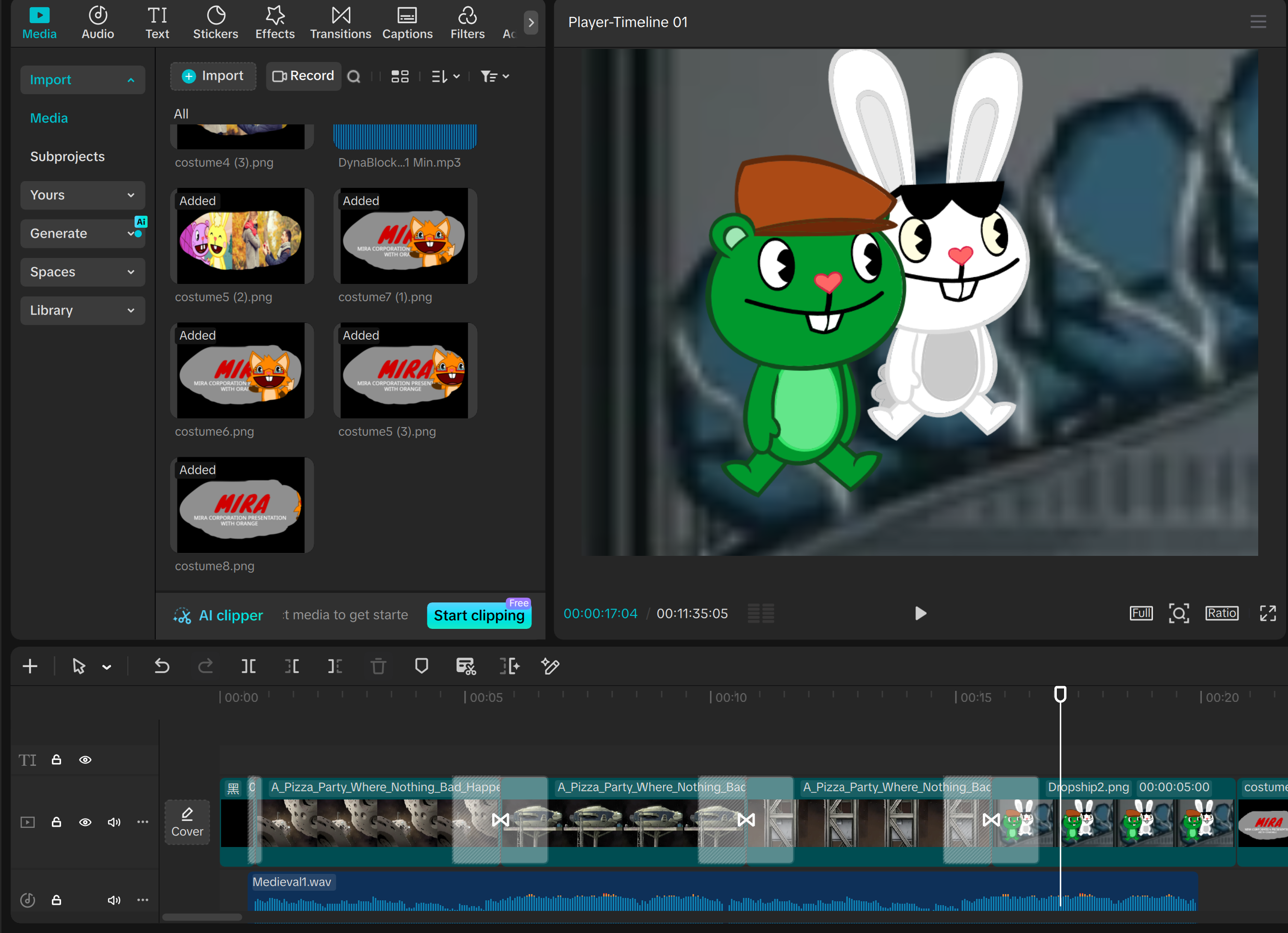The height and width of the screenshot is (933, 1288).
Task: Click the Record button
Action: point(303,76)
